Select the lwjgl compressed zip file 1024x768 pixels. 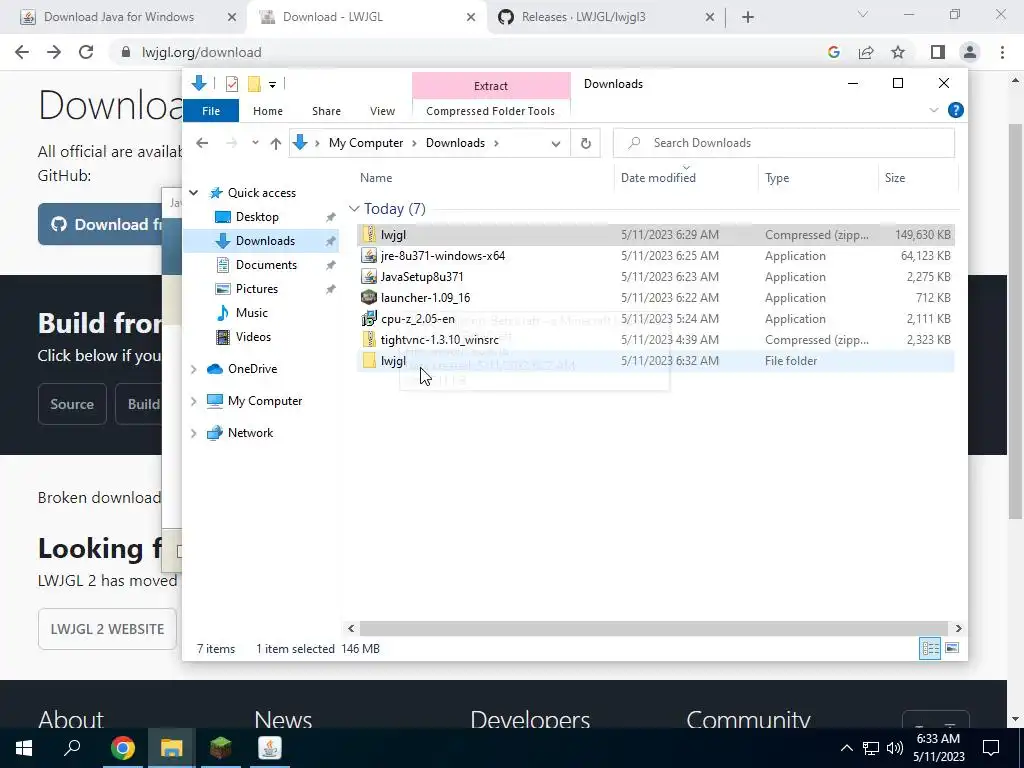coord(656,234)
